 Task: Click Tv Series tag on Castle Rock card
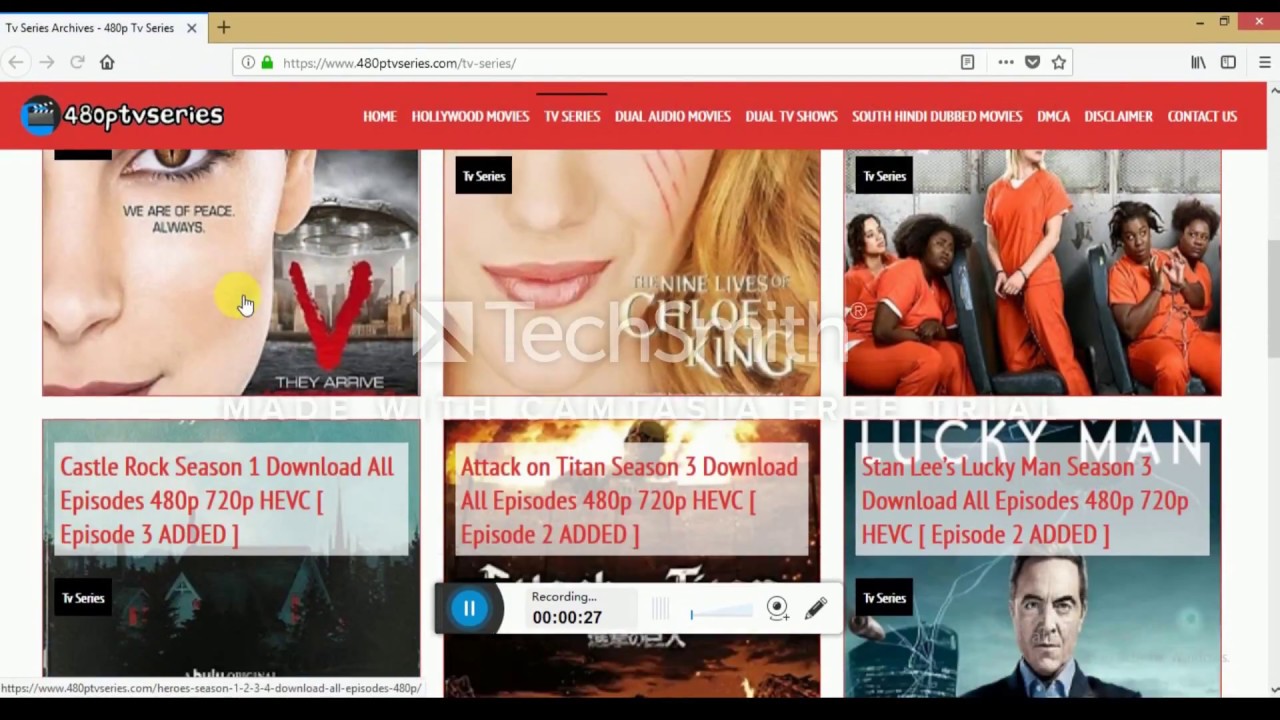pos(83,598)
